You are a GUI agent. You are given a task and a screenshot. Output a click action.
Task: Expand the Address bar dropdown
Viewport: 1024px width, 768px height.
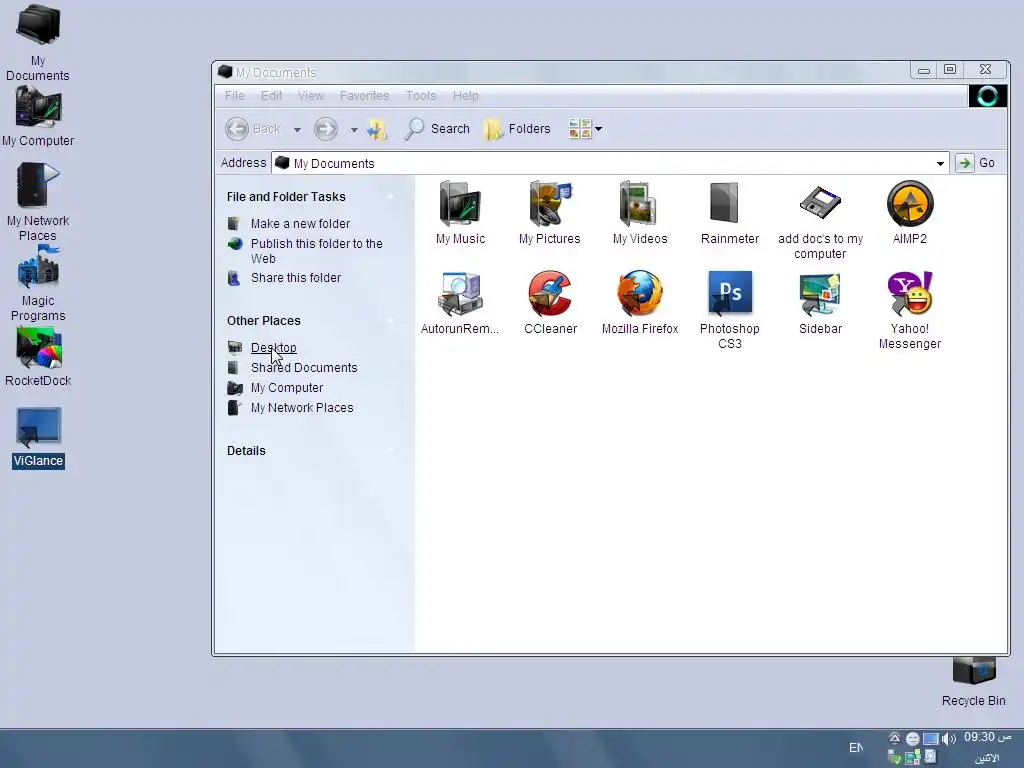940,163
